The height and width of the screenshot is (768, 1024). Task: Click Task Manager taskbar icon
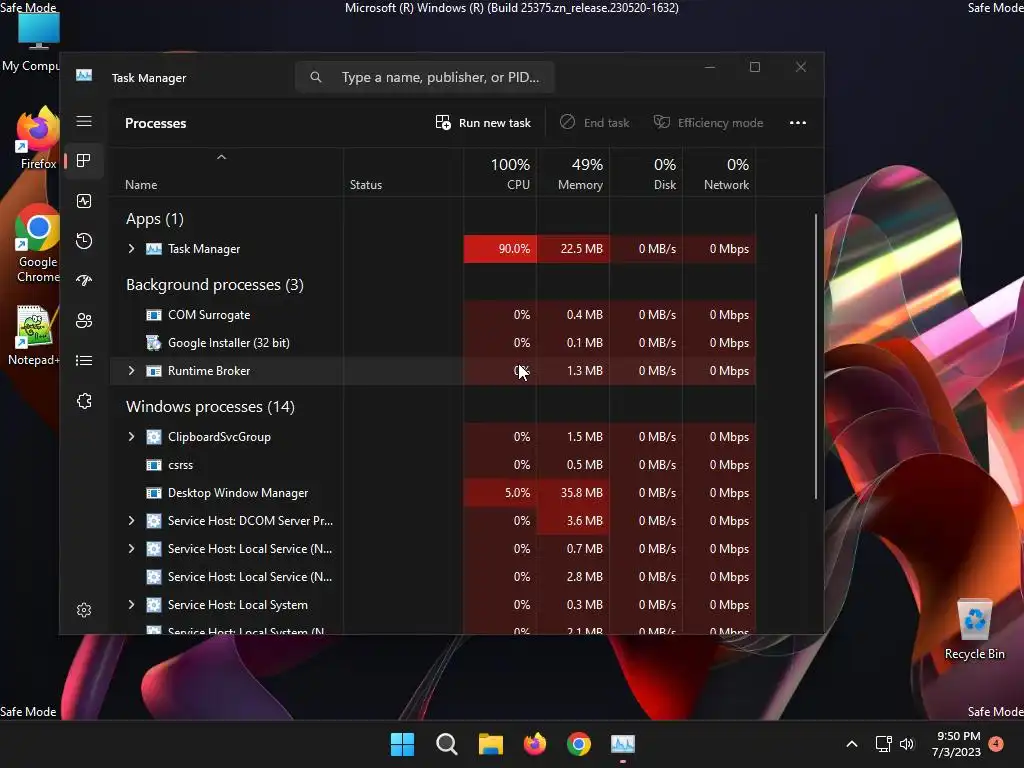tap(623, 744)
